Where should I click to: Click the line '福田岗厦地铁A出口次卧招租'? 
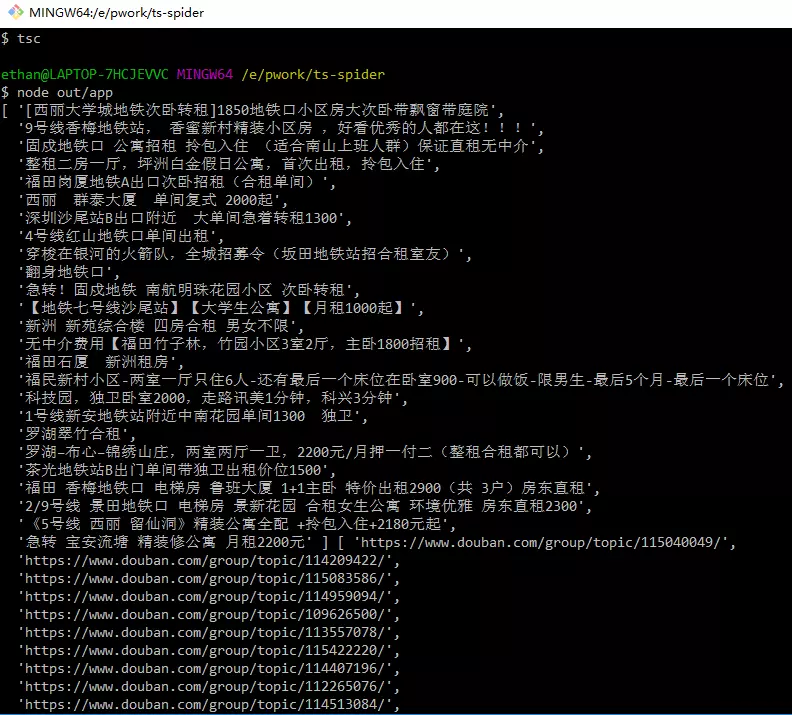click(x=177, y=182)
